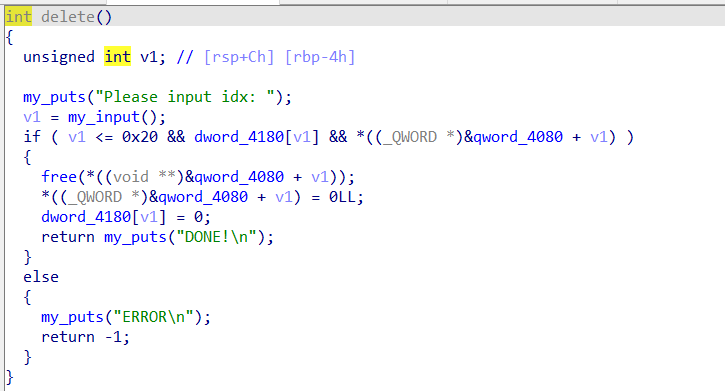Click the rsp+Ch stack comment
The width and height of the screenshot is (725, 391).
[x=239, y=57]
